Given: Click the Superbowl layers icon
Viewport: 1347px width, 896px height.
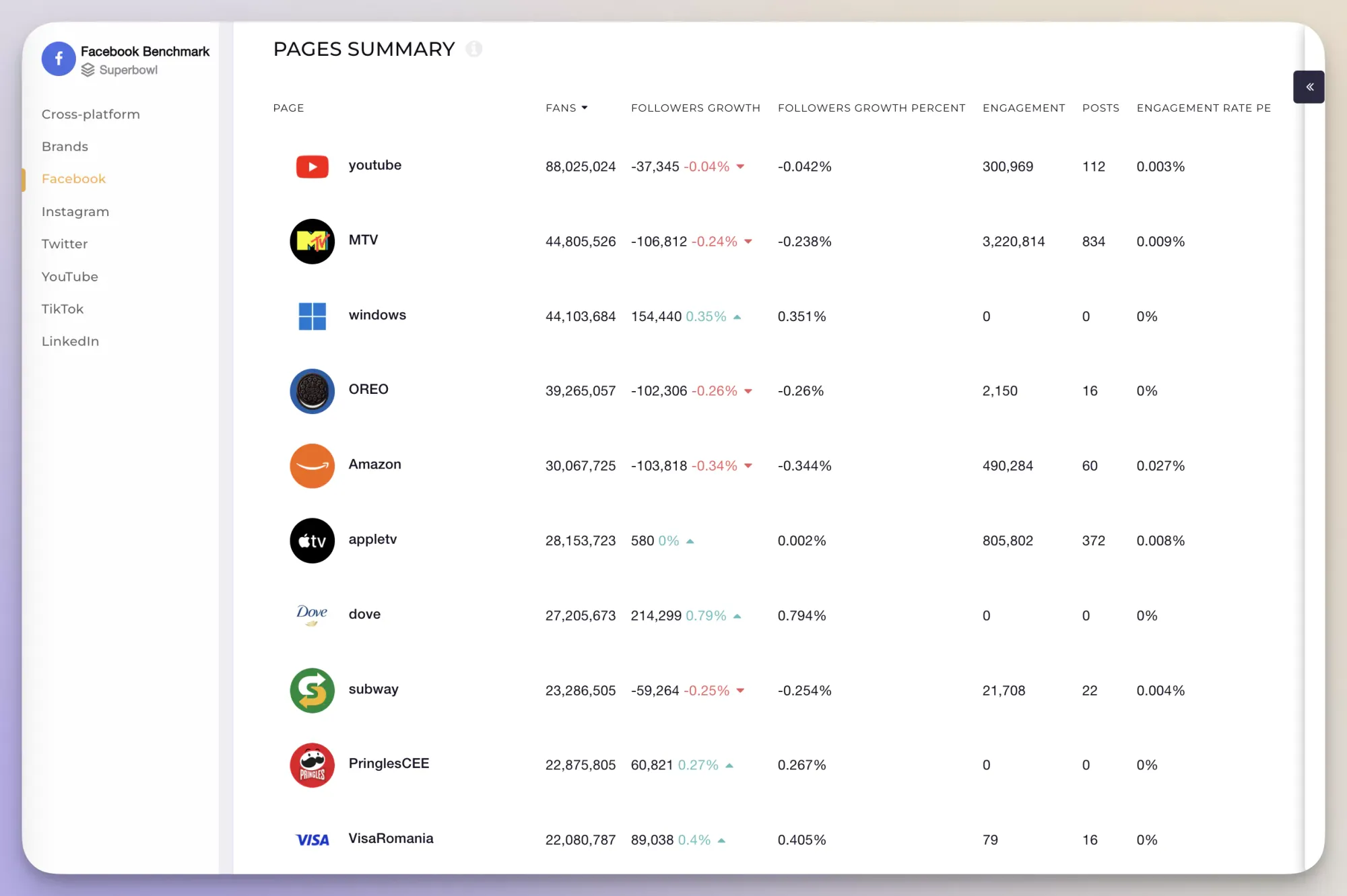Looking at the screenshot, I should (x=88, y=70).
